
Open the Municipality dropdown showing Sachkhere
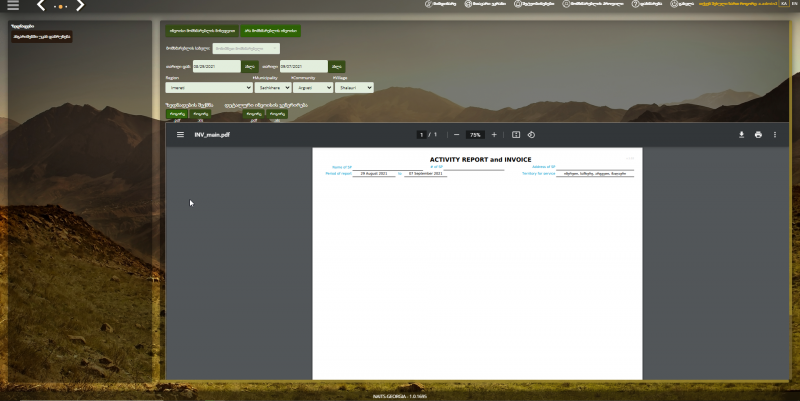[273, 88]
